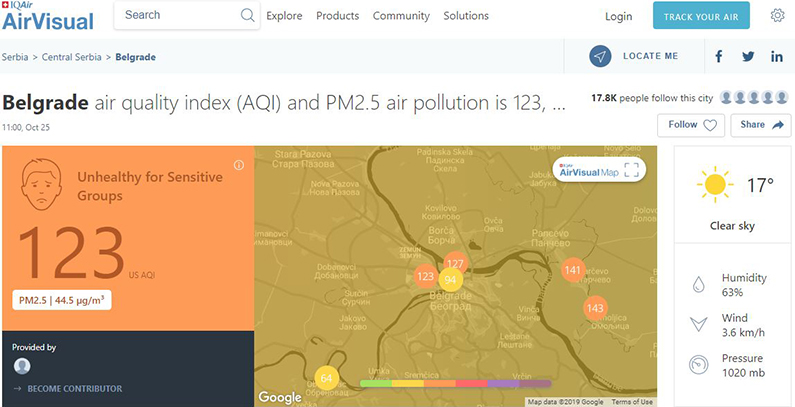The image size is (795, 407).
Task: Click the AQI color scale legend
Action: 455,383
